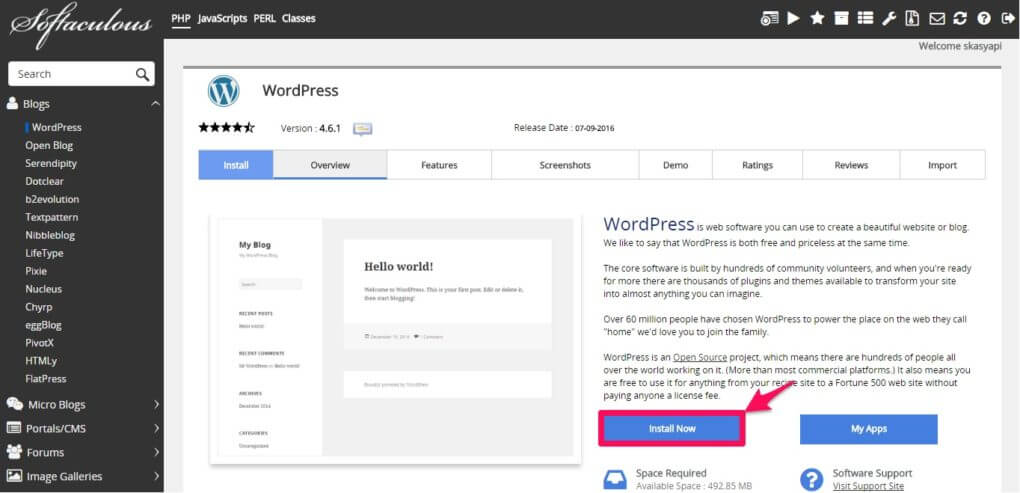Screen dimensions: 1020x493
Task: Select Serendipity in the sidebar
Action: [51, 163]
